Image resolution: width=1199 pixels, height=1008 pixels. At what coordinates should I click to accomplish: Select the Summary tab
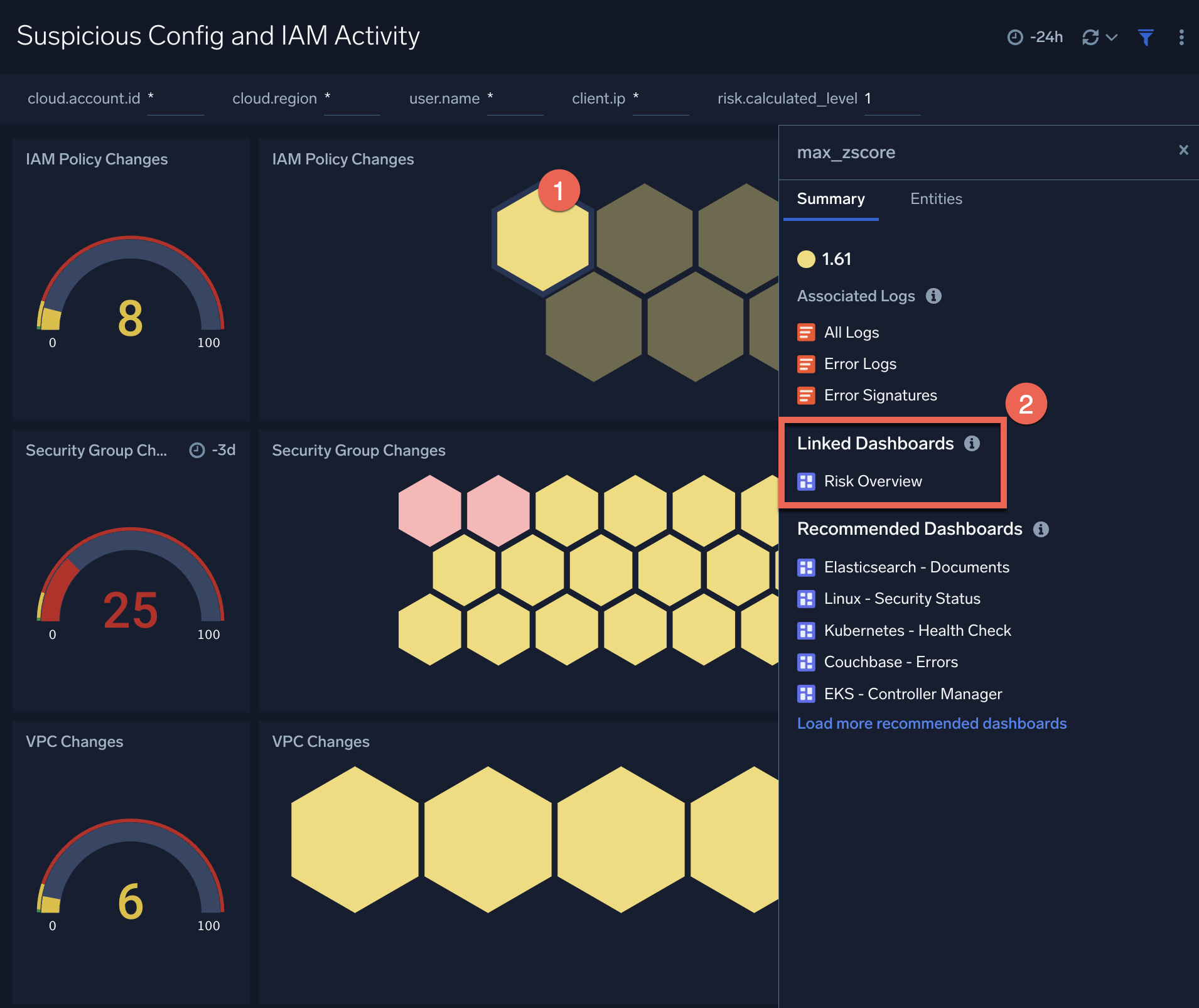coord(831,199)
